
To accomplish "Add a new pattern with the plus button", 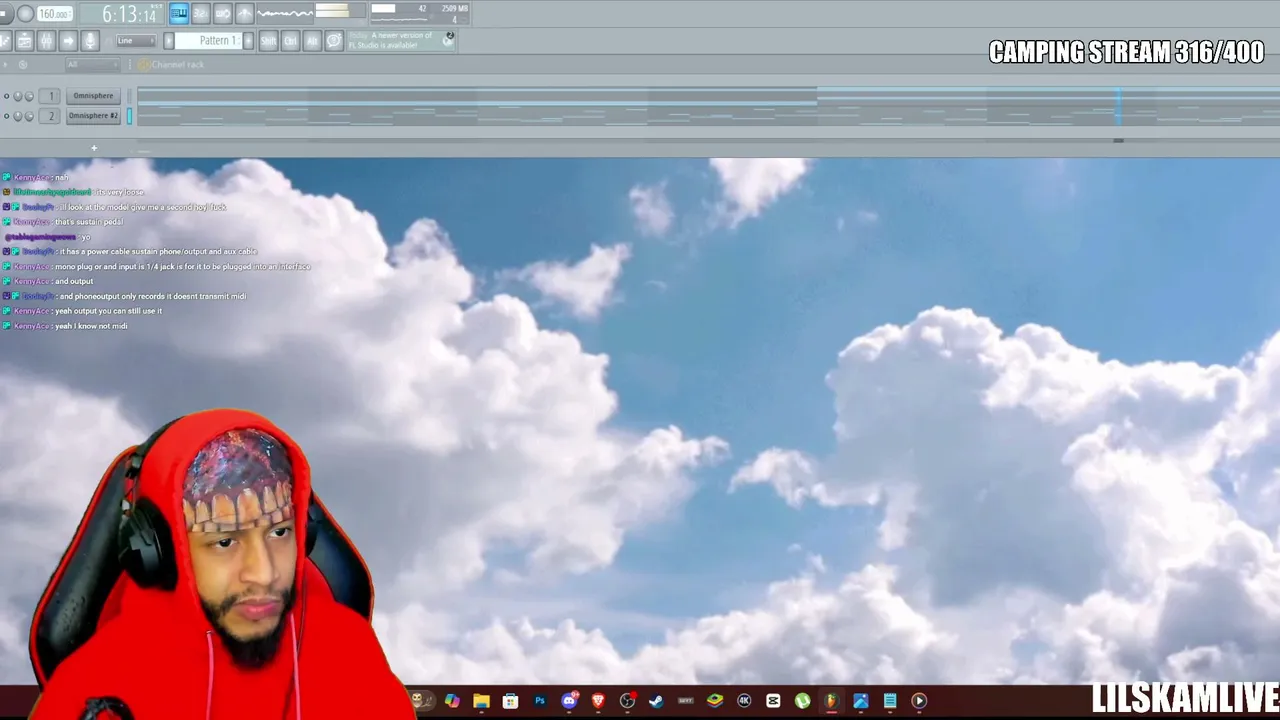I will pyautogui.click(x=249, y=41).
